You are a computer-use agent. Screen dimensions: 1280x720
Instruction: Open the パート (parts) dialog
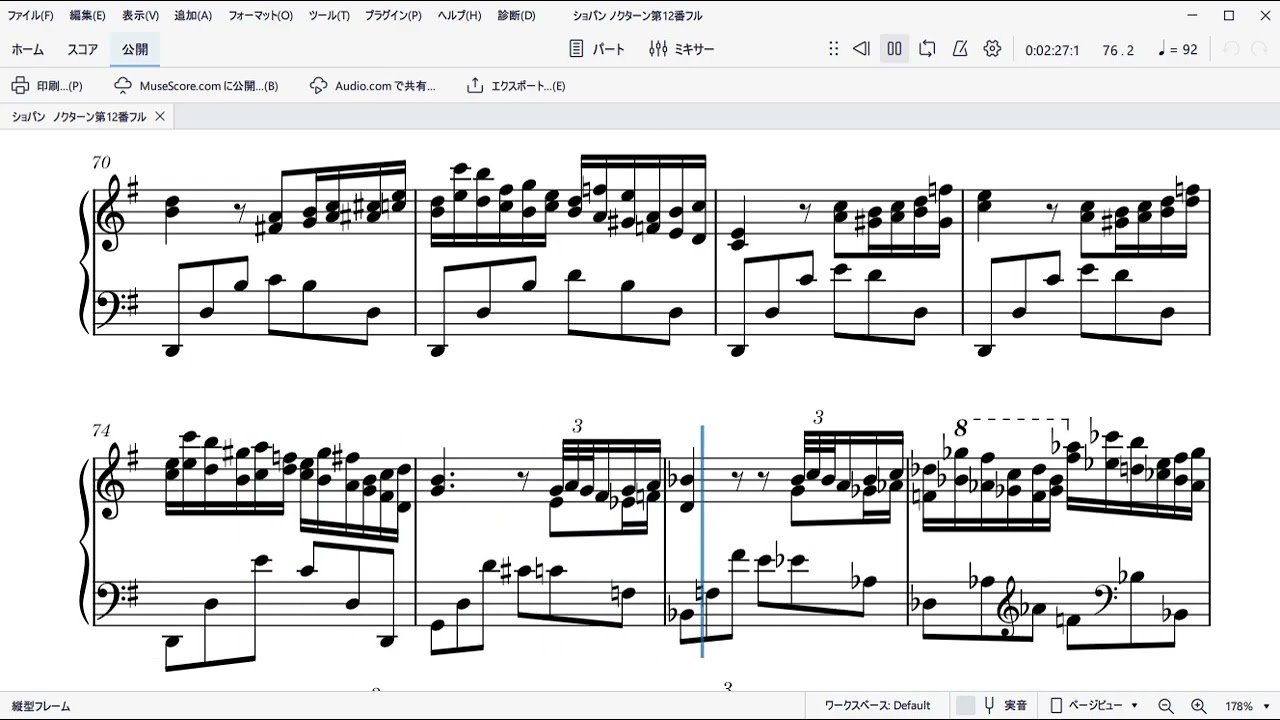coord(597,49)
